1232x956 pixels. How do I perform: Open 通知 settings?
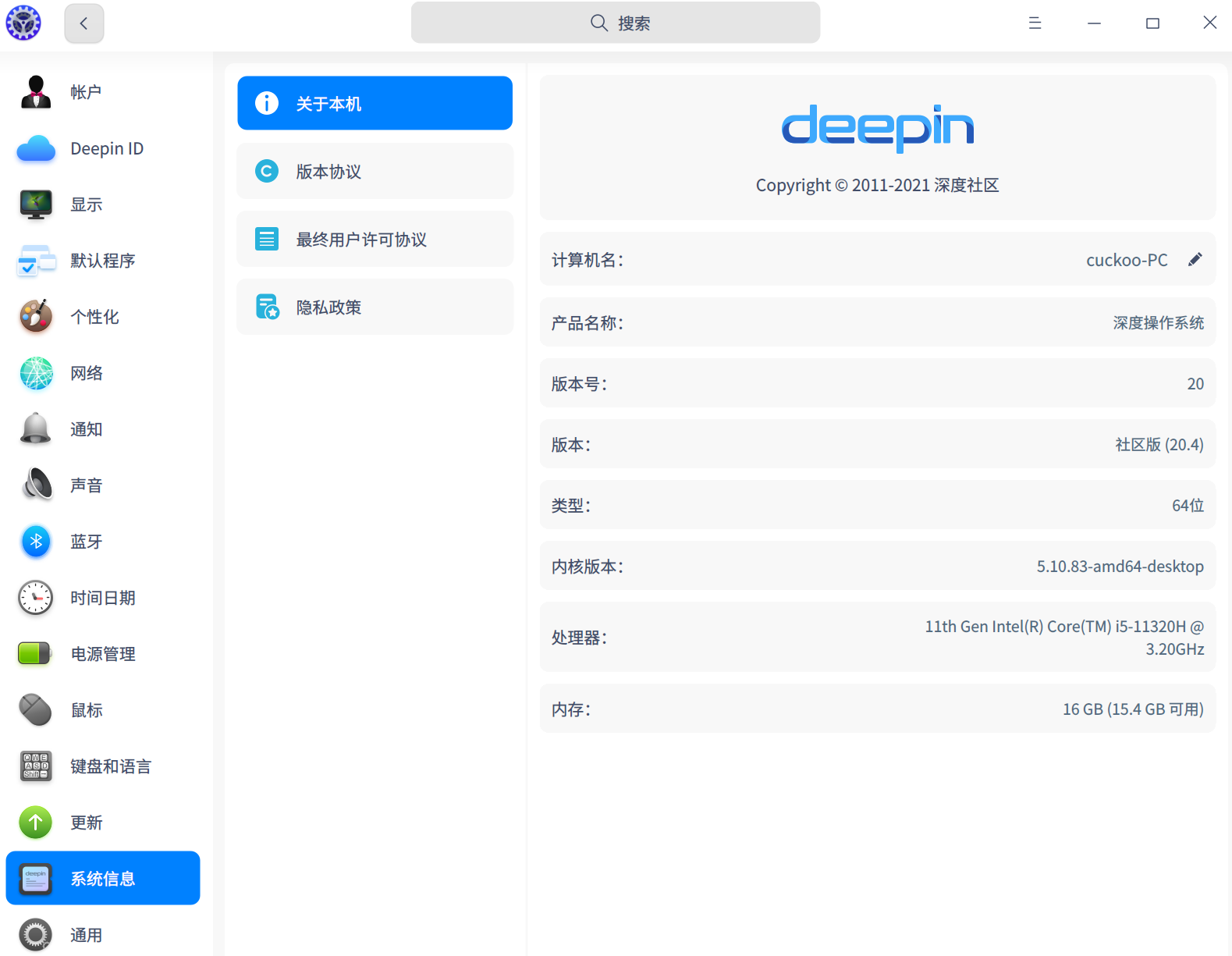tap(103, 429)
